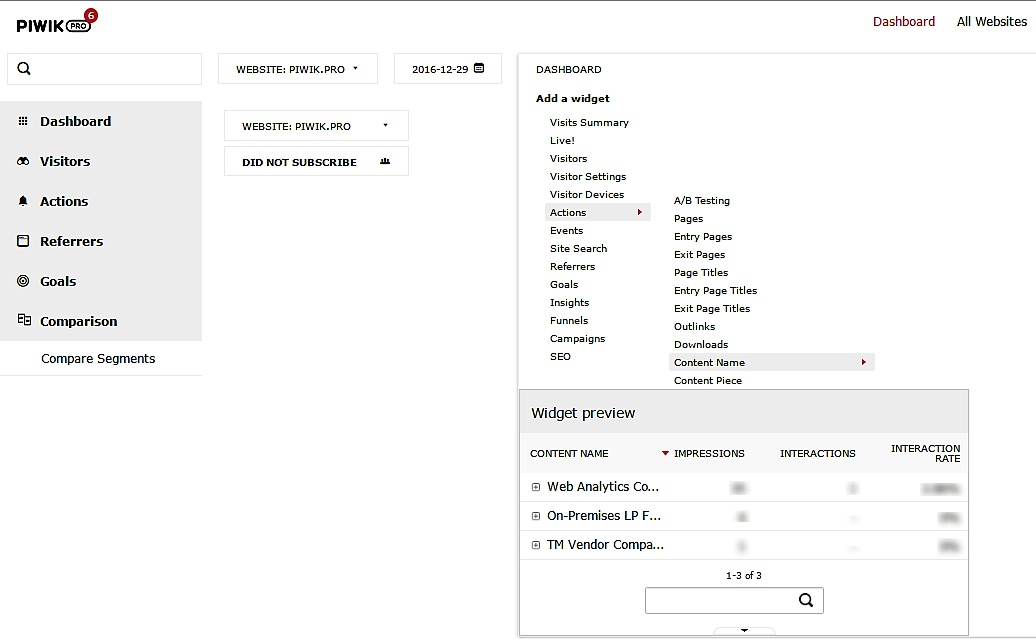Click the All Websites link
Viewport: 1036px width, 639px height.
coord(991,21)
